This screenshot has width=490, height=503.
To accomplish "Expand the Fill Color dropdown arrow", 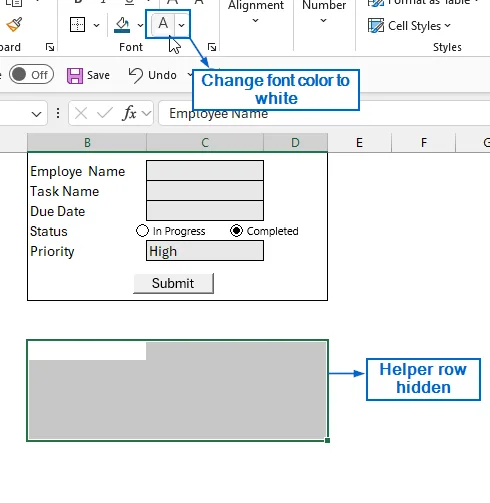I will 140,25.
